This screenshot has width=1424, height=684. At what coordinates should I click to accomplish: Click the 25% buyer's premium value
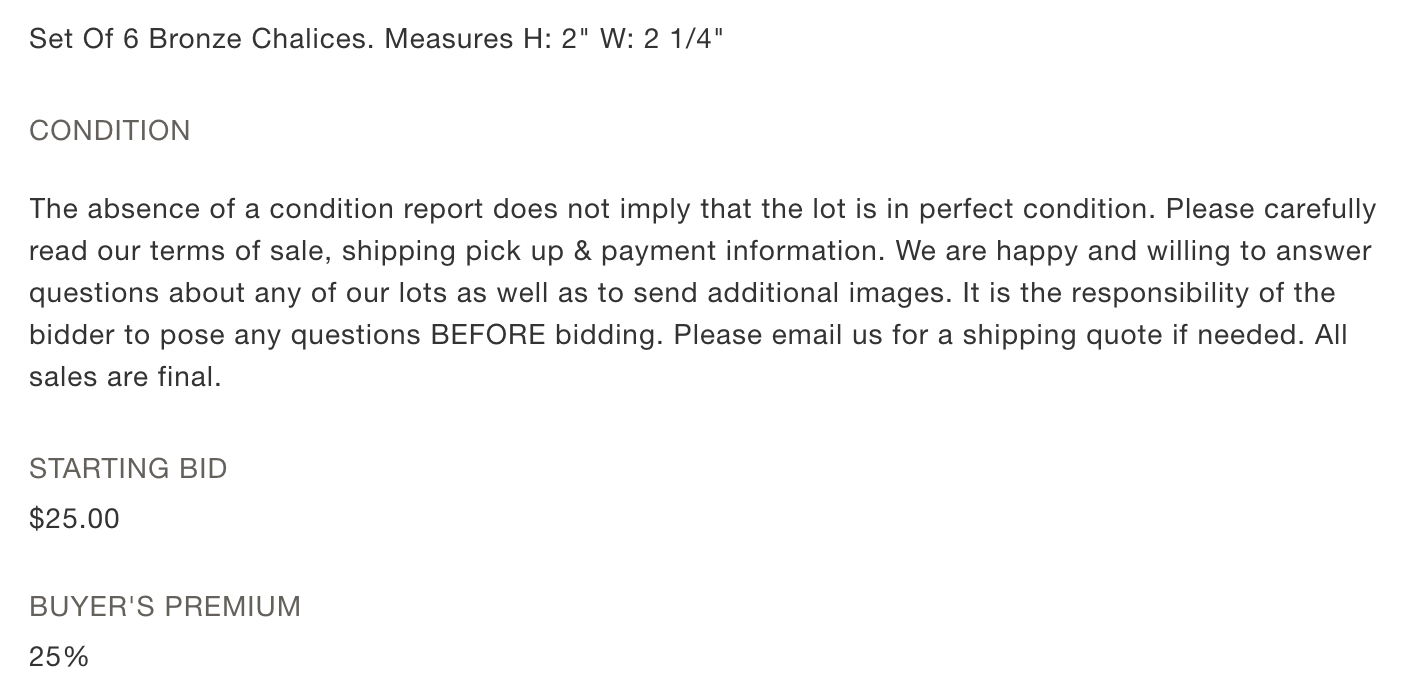click(x=59, y=656)
